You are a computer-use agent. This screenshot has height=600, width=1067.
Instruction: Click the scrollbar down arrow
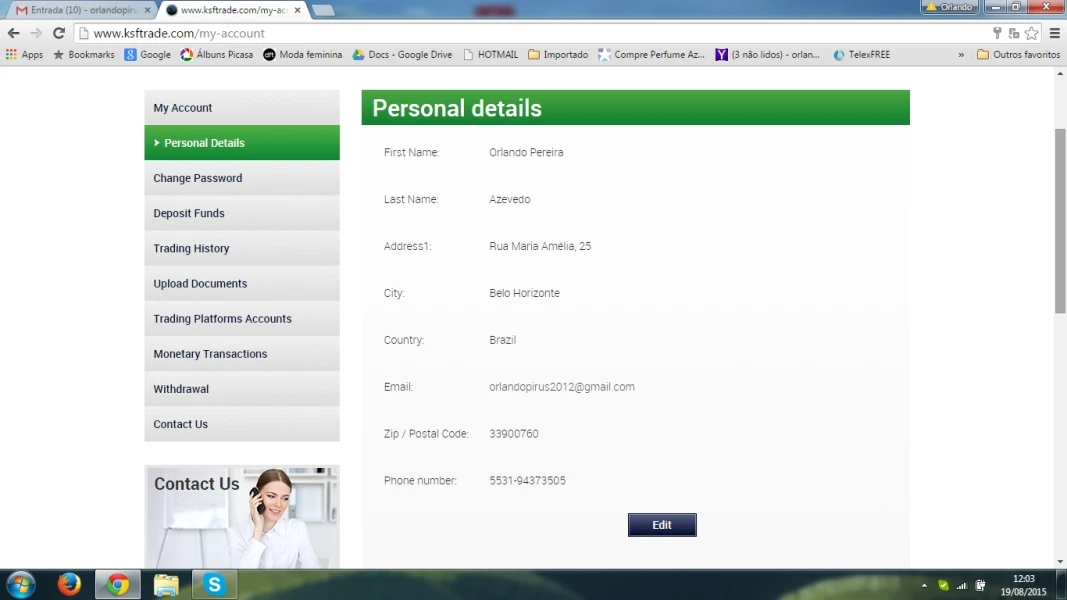[x=1060, y=562]
